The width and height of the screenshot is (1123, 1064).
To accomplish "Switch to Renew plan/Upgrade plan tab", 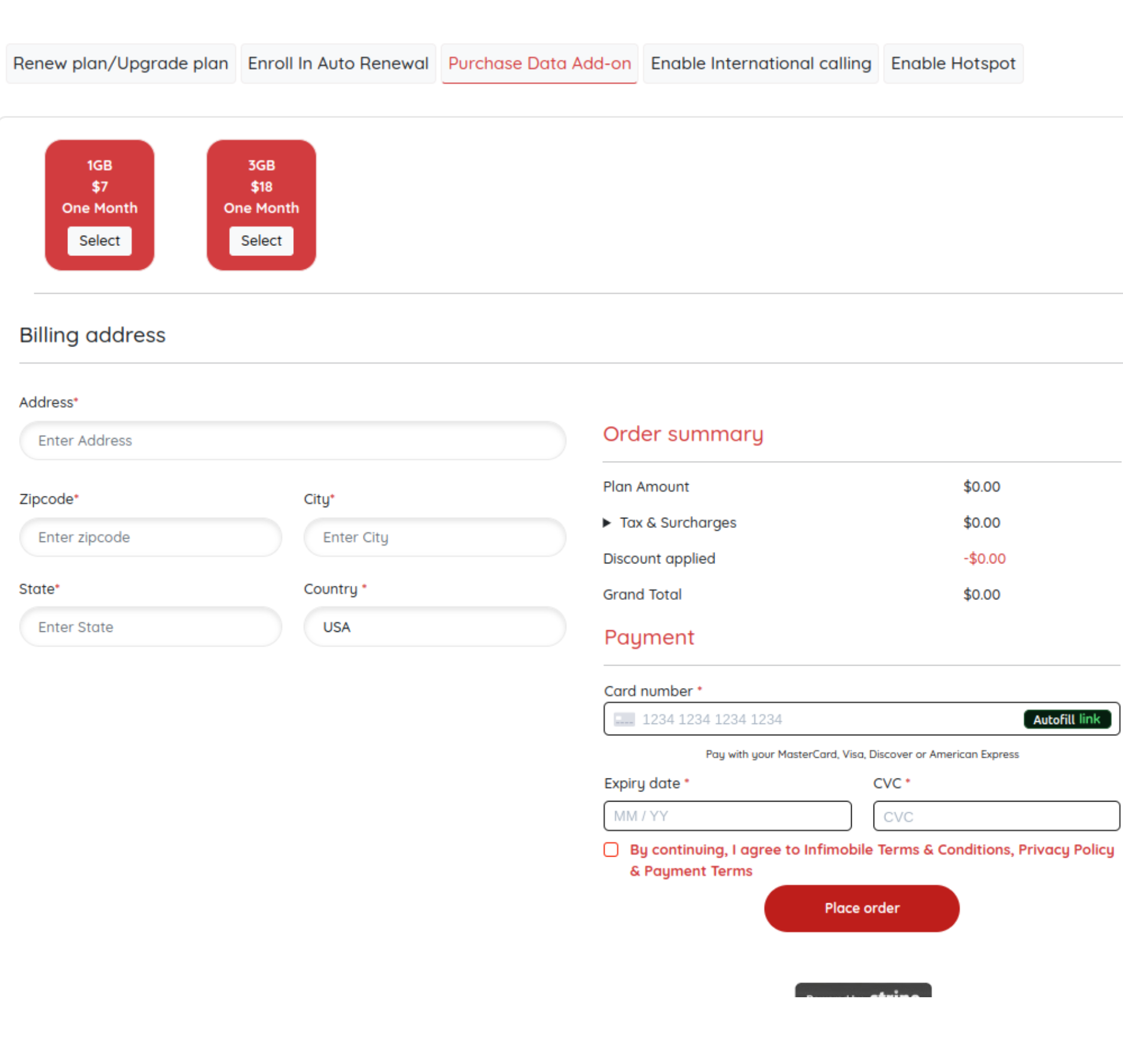I will (x=121, y=63).
